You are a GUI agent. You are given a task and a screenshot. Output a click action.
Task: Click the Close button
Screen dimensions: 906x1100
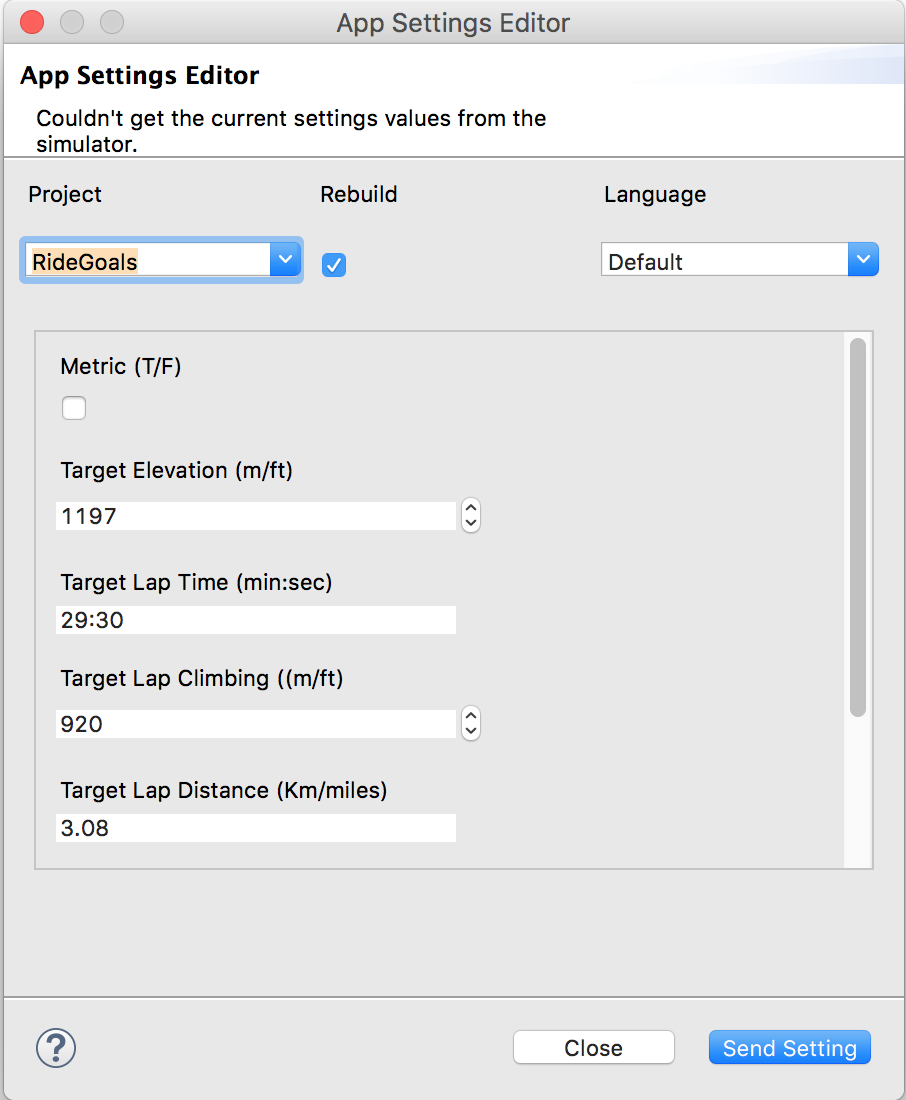click(594, 1047)
